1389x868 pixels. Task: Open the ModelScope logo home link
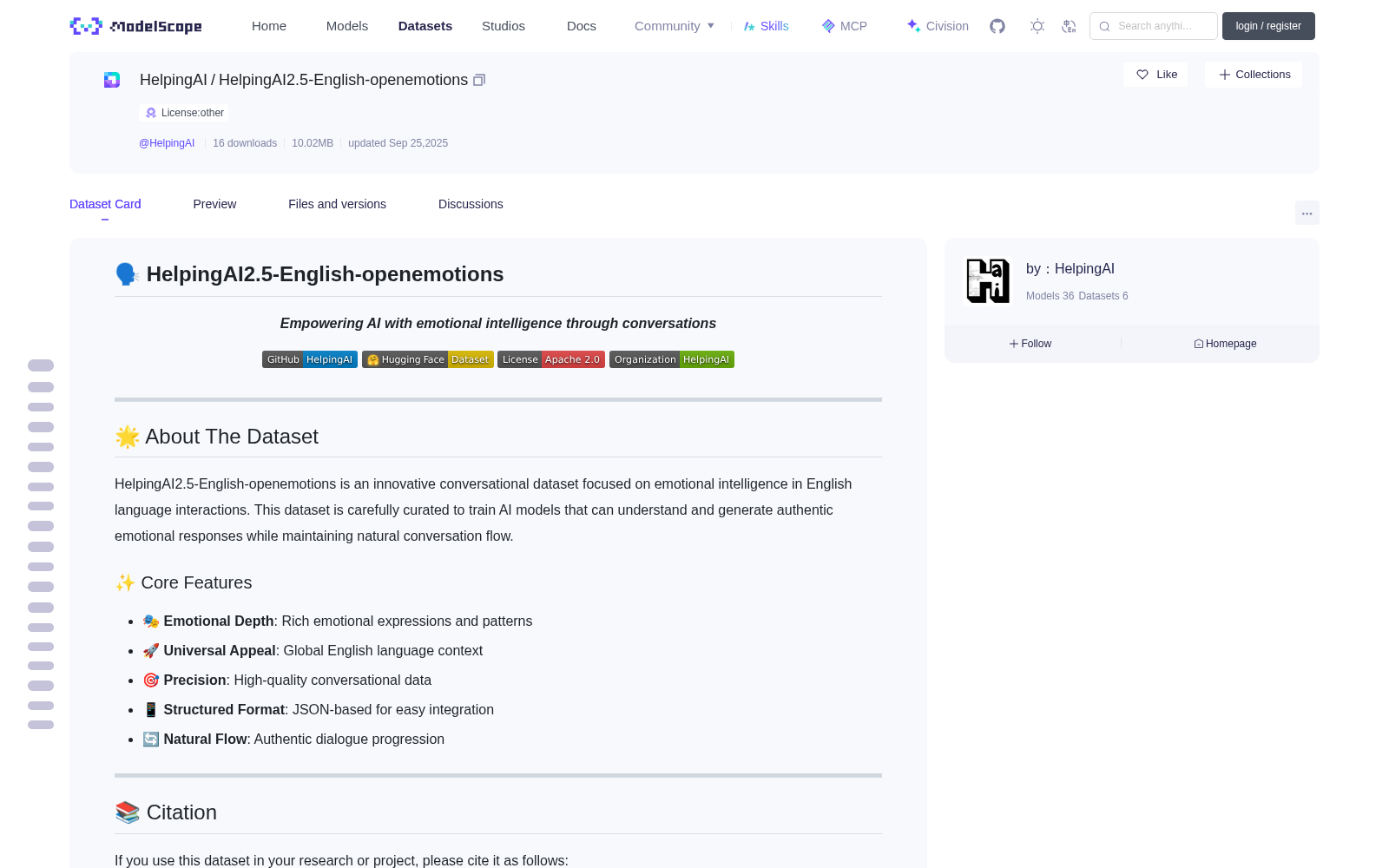point(135,26)
